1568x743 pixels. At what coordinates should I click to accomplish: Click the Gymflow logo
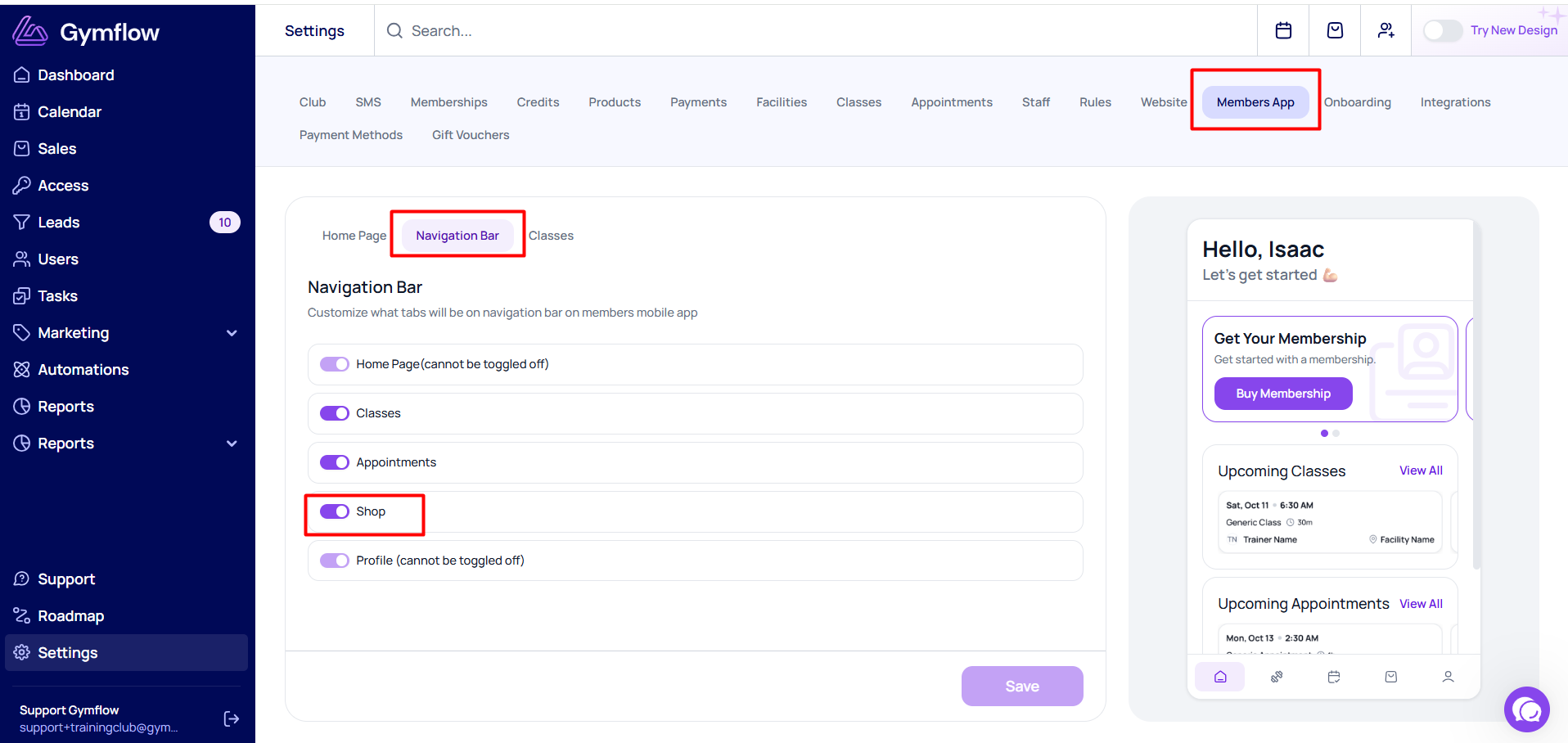point(86,32)
